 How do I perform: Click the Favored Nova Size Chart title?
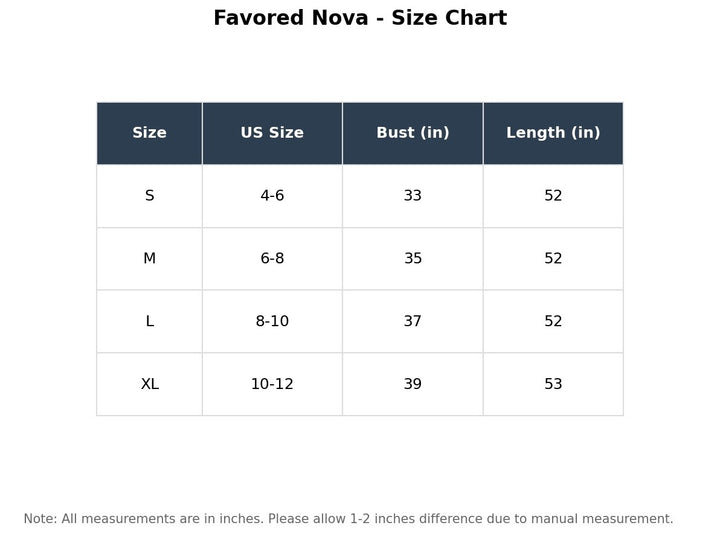[x=360, y=18]
